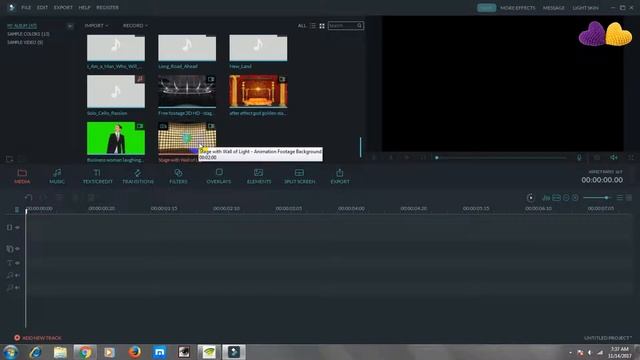Screen dimensions: 640x360
Task: Click the zoom to fit timeline icon
Action: [556, 198]
